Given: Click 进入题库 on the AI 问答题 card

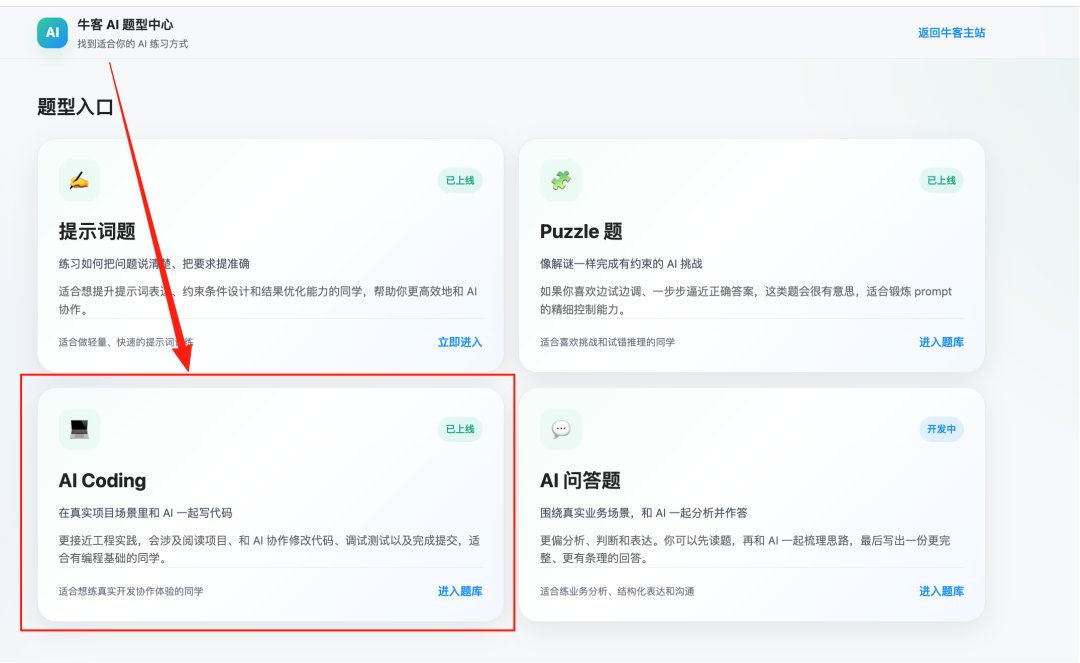Looking at the screenshot, I should [942, 591].
